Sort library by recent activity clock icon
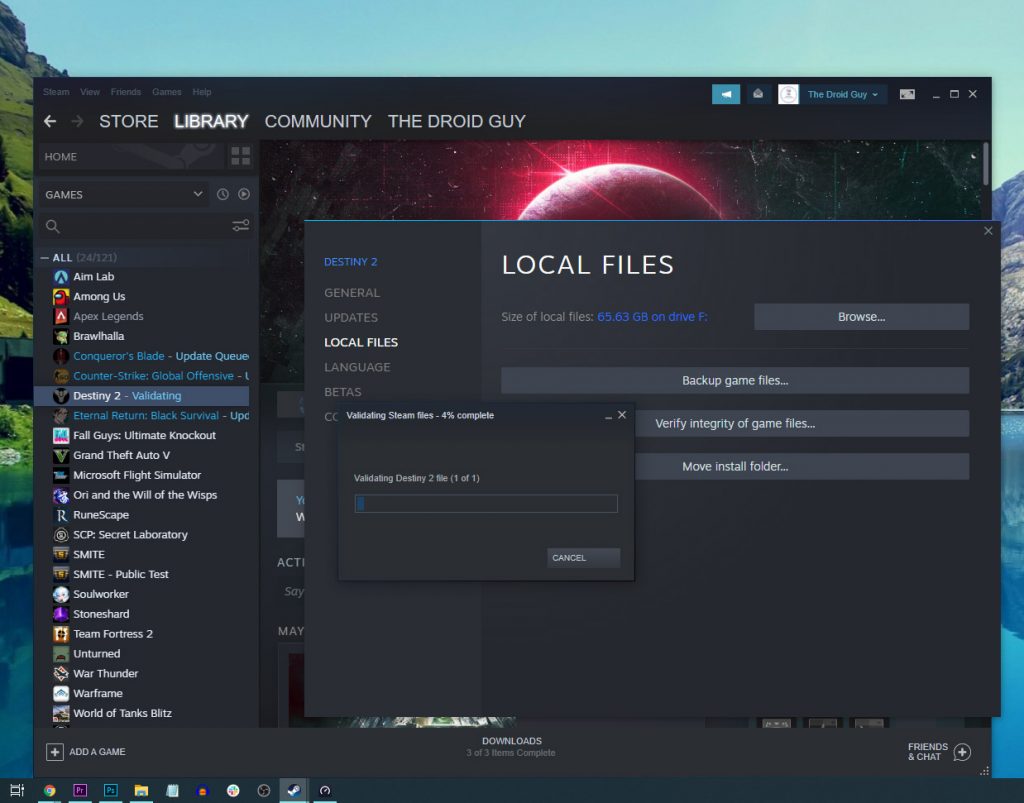The height and width of the screenshot is (803, 1024). 223,194
